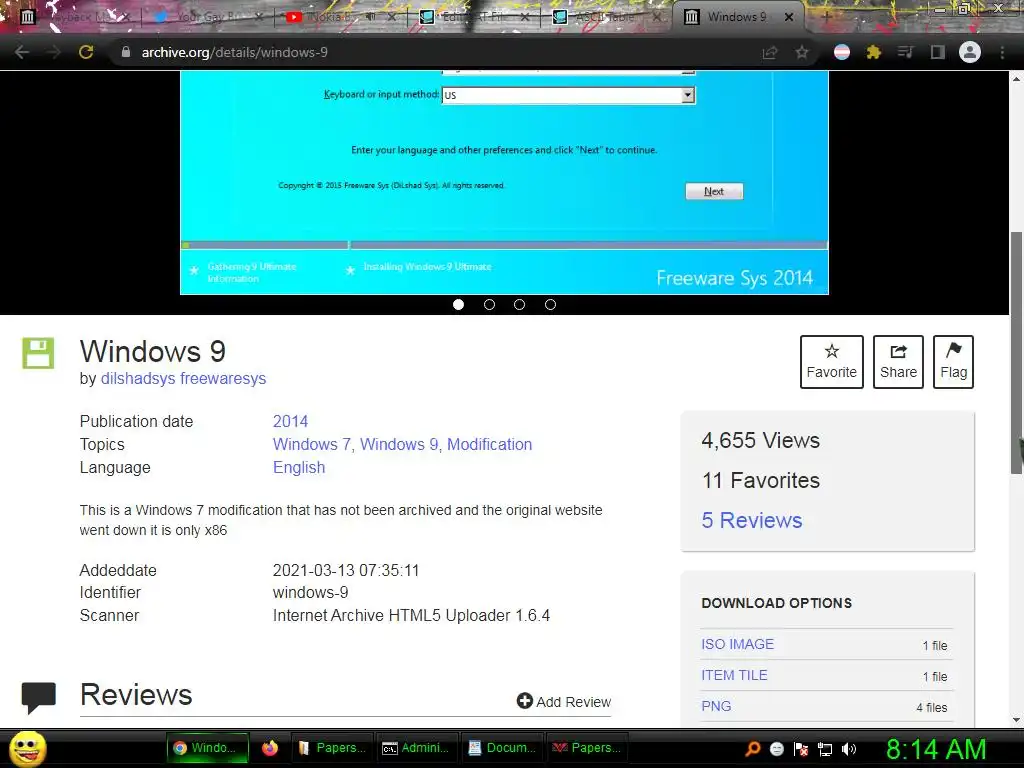1024x768 pixels.
Task: Click the forward navigation arrow
Action: tap(54, 52)
